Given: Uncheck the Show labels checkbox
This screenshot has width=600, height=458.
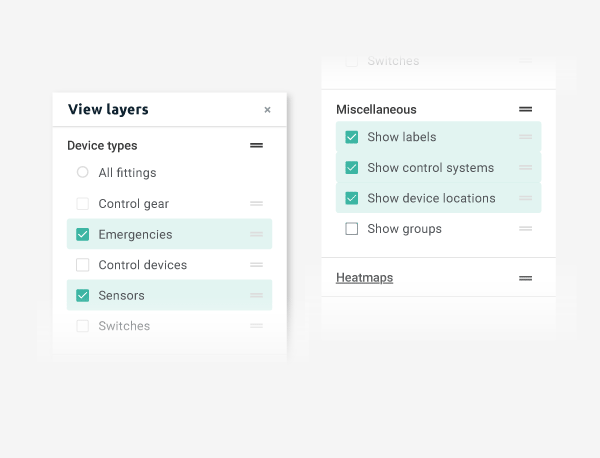Looking at the screenshot, I should click(x=352, y=137).
